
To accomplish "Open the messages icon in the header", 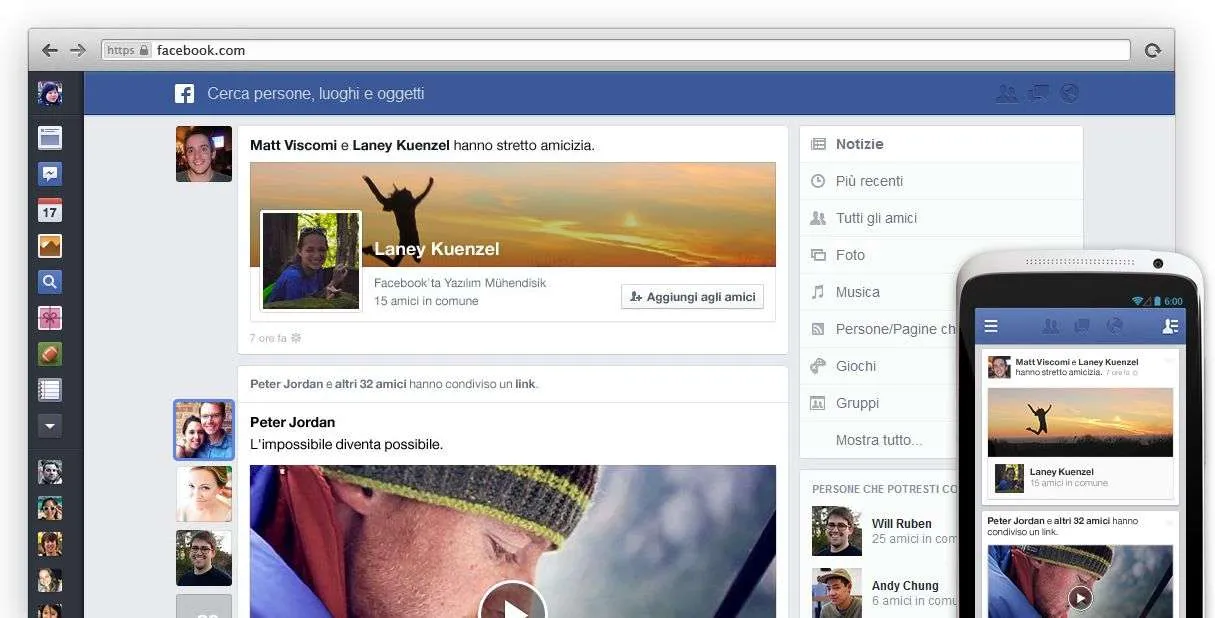I will click(x=1039, y=93).
